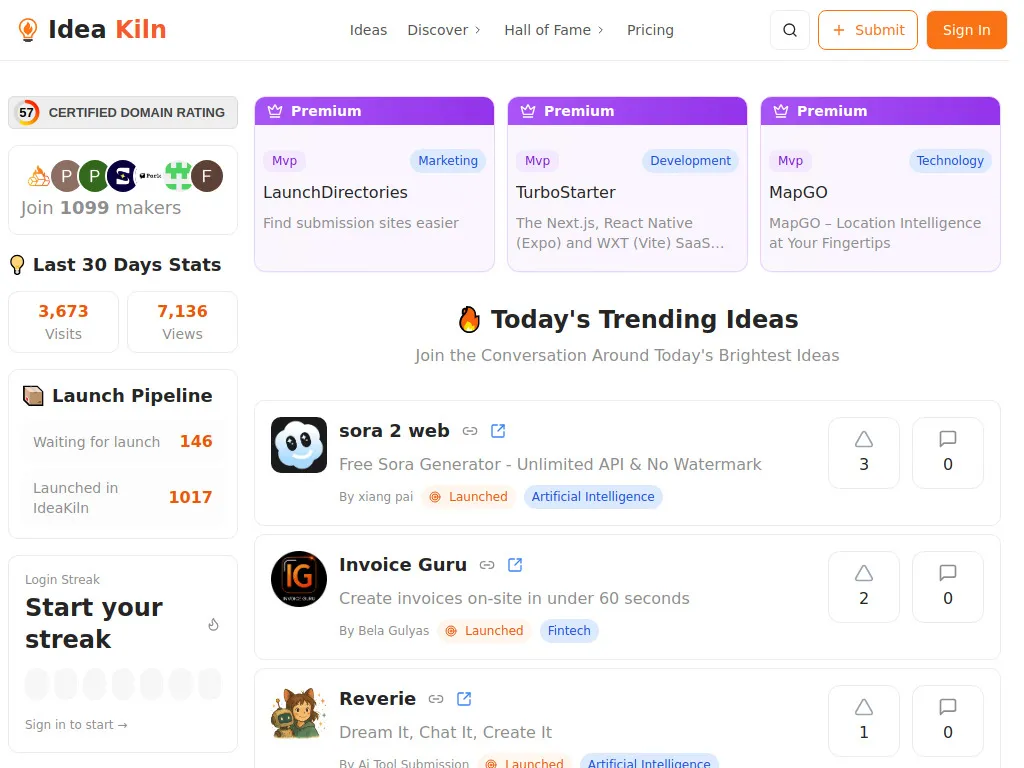Image resolution: width=1024 pixels, height=768 pixels.
Task: Click Sign in to start link
Action: 76,725
